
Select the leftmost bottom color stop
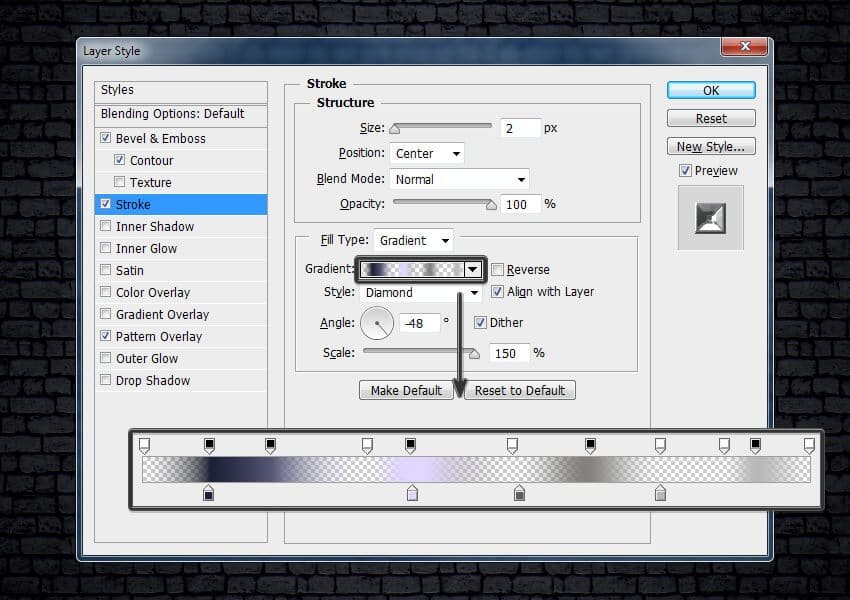pos(208,493)
